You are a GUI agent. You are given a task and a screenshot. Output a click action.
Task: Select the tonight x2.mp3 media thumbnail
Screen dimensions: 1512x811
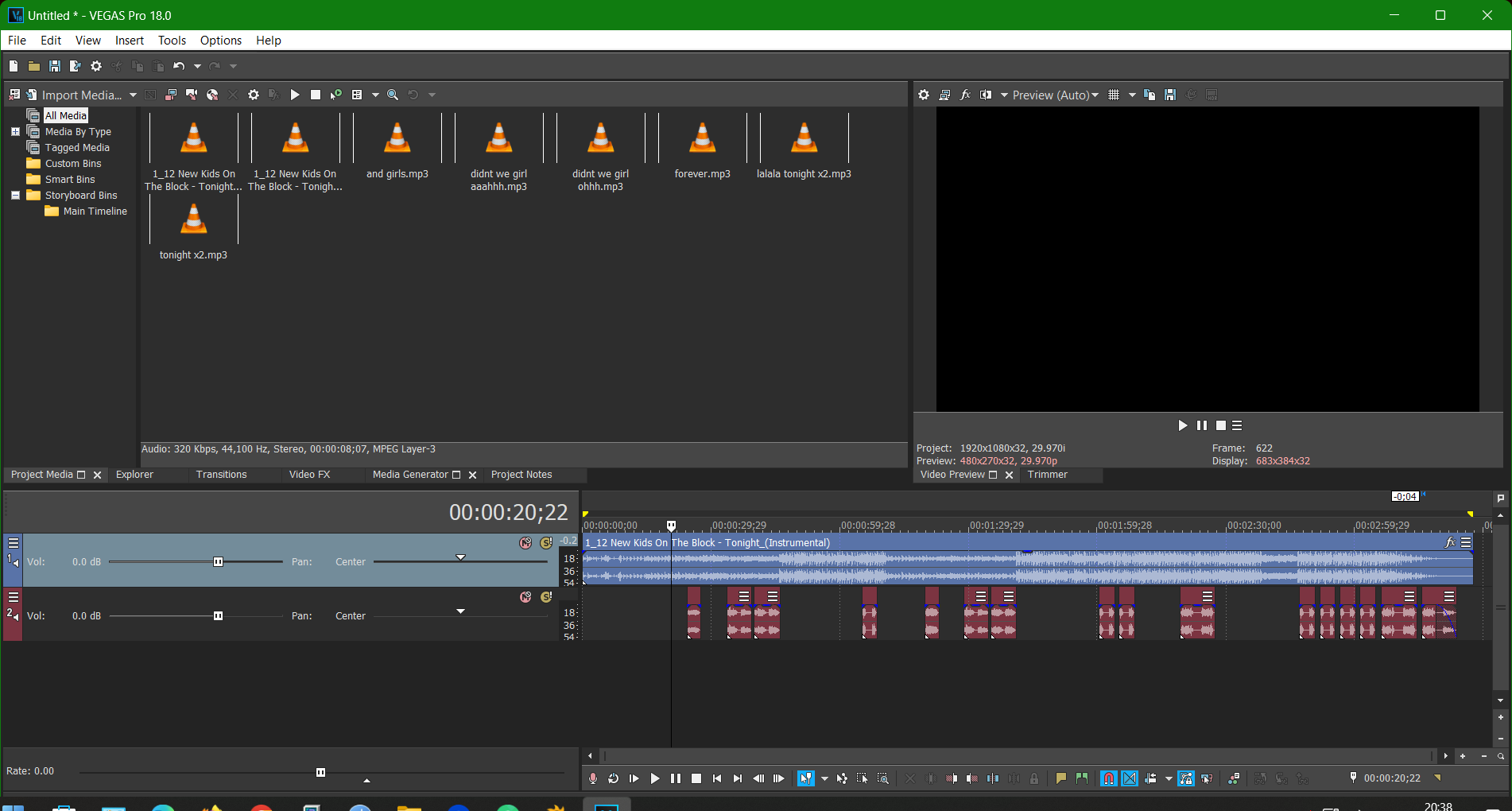point(193,220)
